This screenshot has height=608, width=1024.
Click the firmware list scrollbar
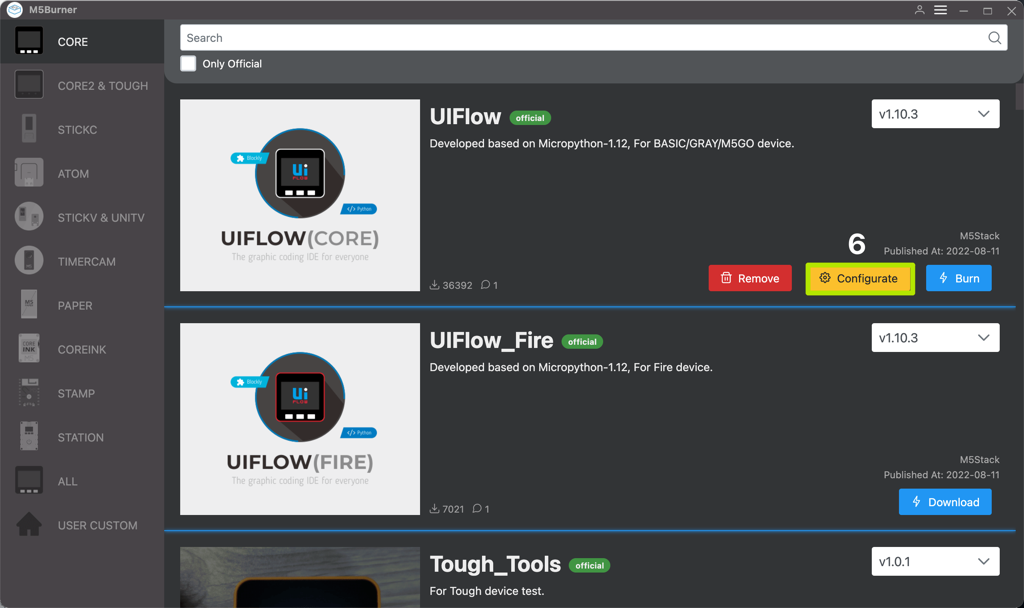1019,97
